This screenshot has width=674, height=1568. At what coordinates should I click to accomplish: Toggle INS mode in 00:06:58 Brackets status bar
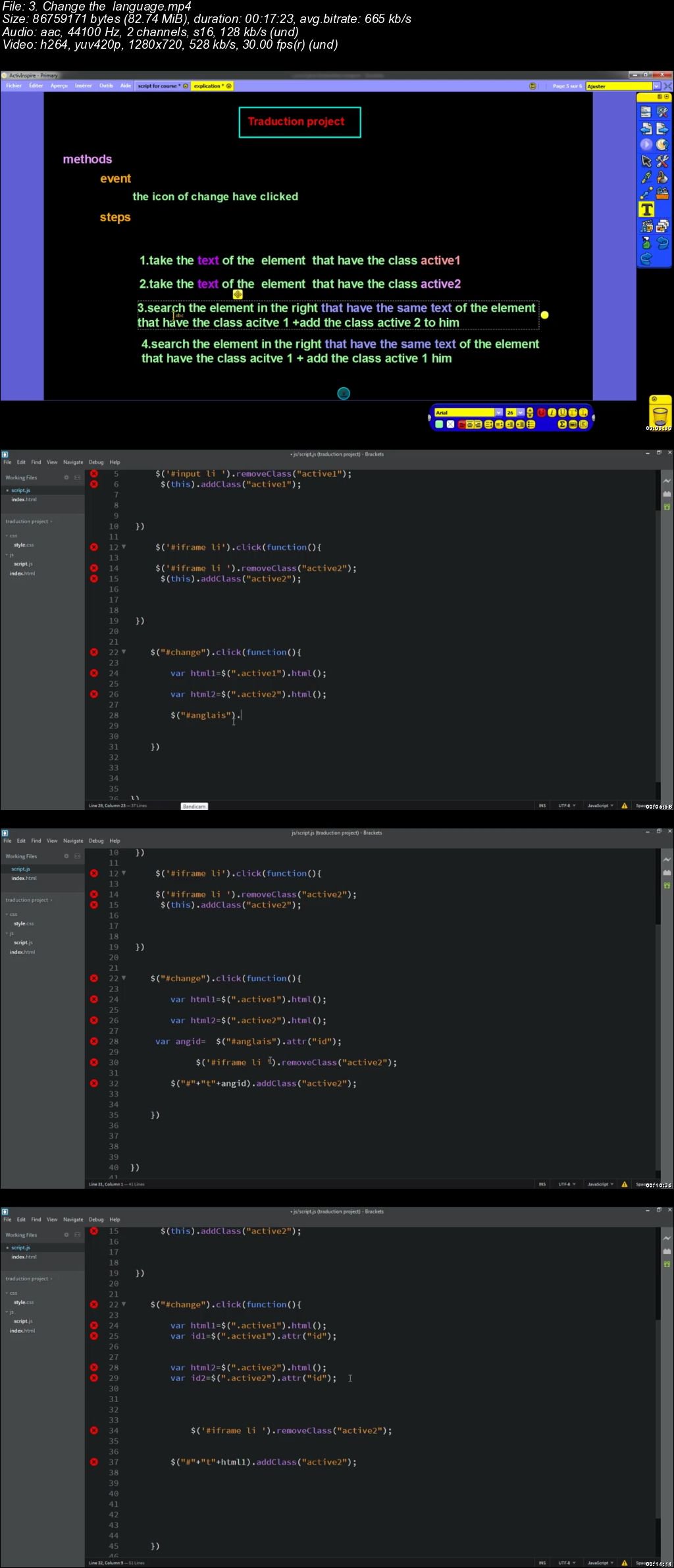(x=542, y=805)
